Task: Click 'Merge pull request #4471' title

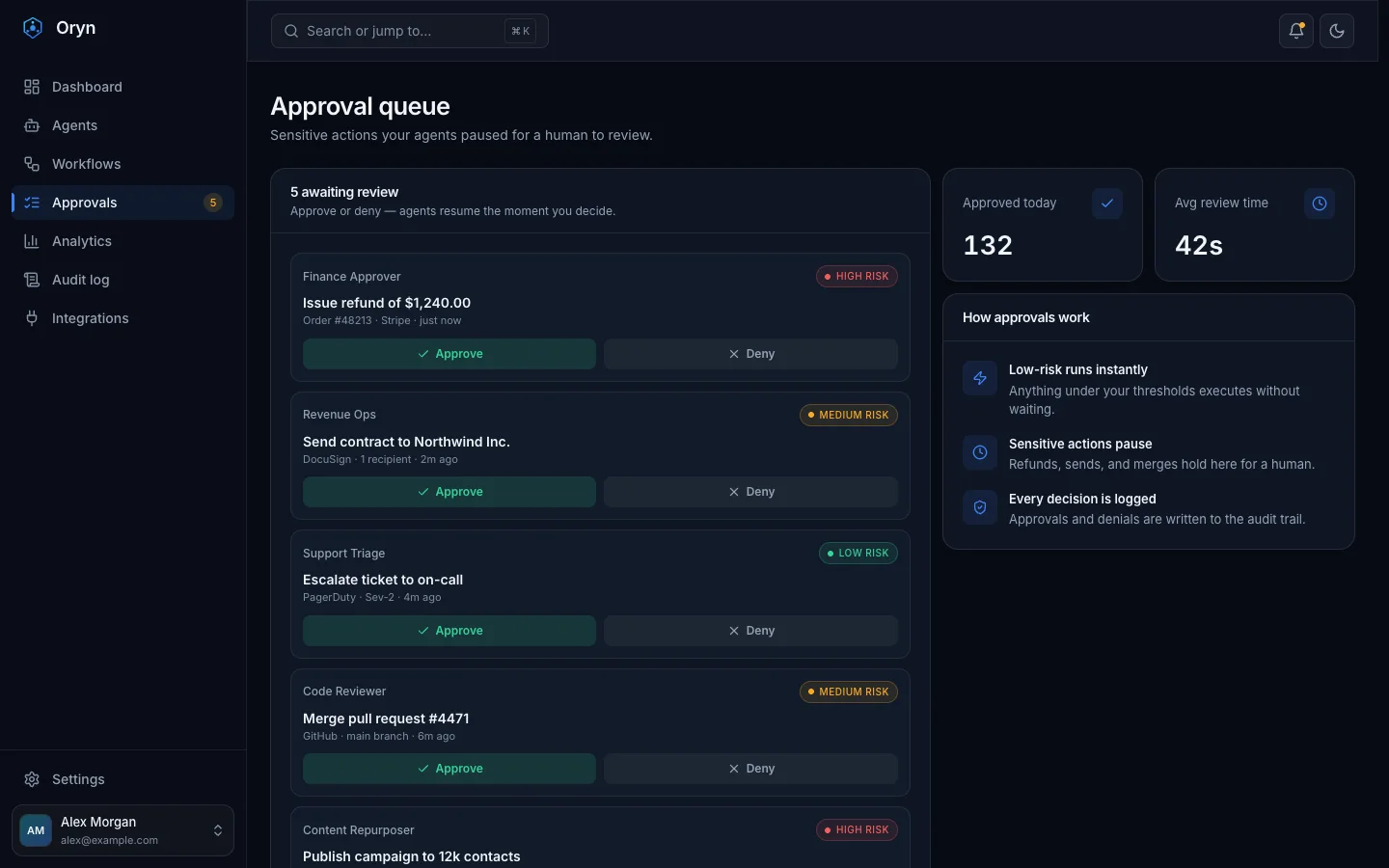Action: pos(386,719)
